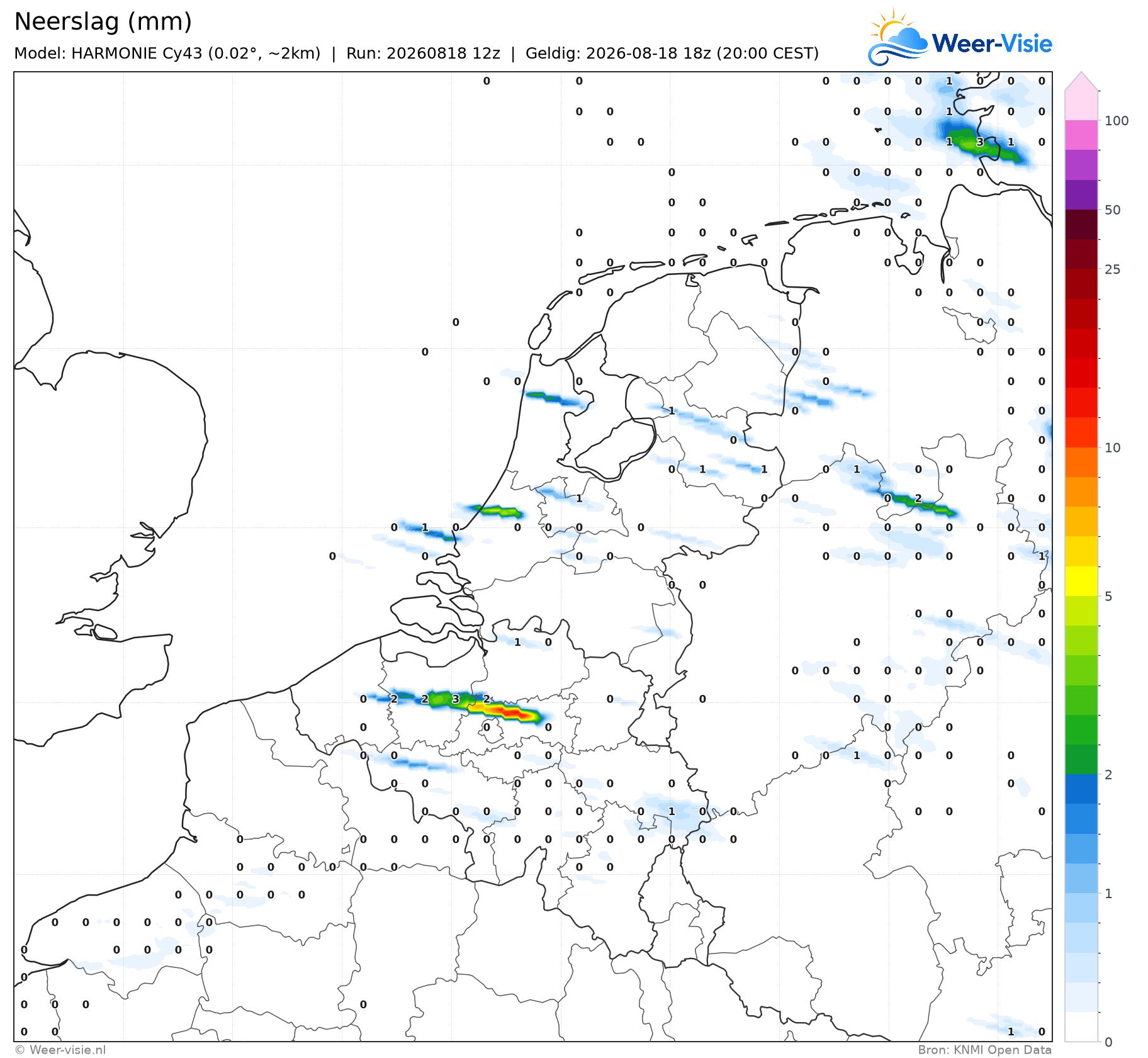Click the Bron: KNMI Open Data credit
The width and height of the screenshot is (1148, 1058).
[x=984, y=1050]
